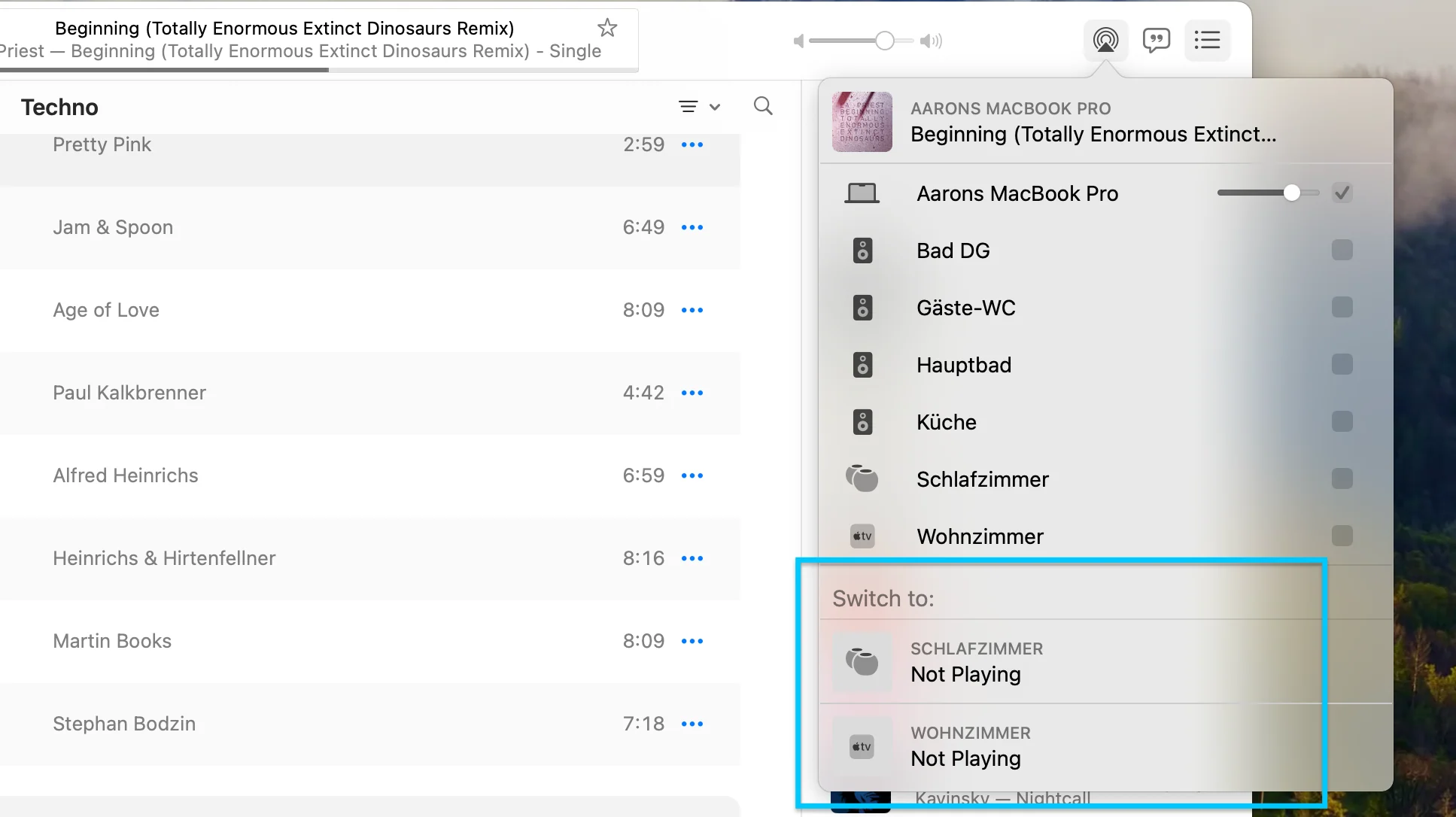Click the Schlafzimmer HomePod icon under Switch to
This screenshot has width=1456, height=817.
[862, 662]
